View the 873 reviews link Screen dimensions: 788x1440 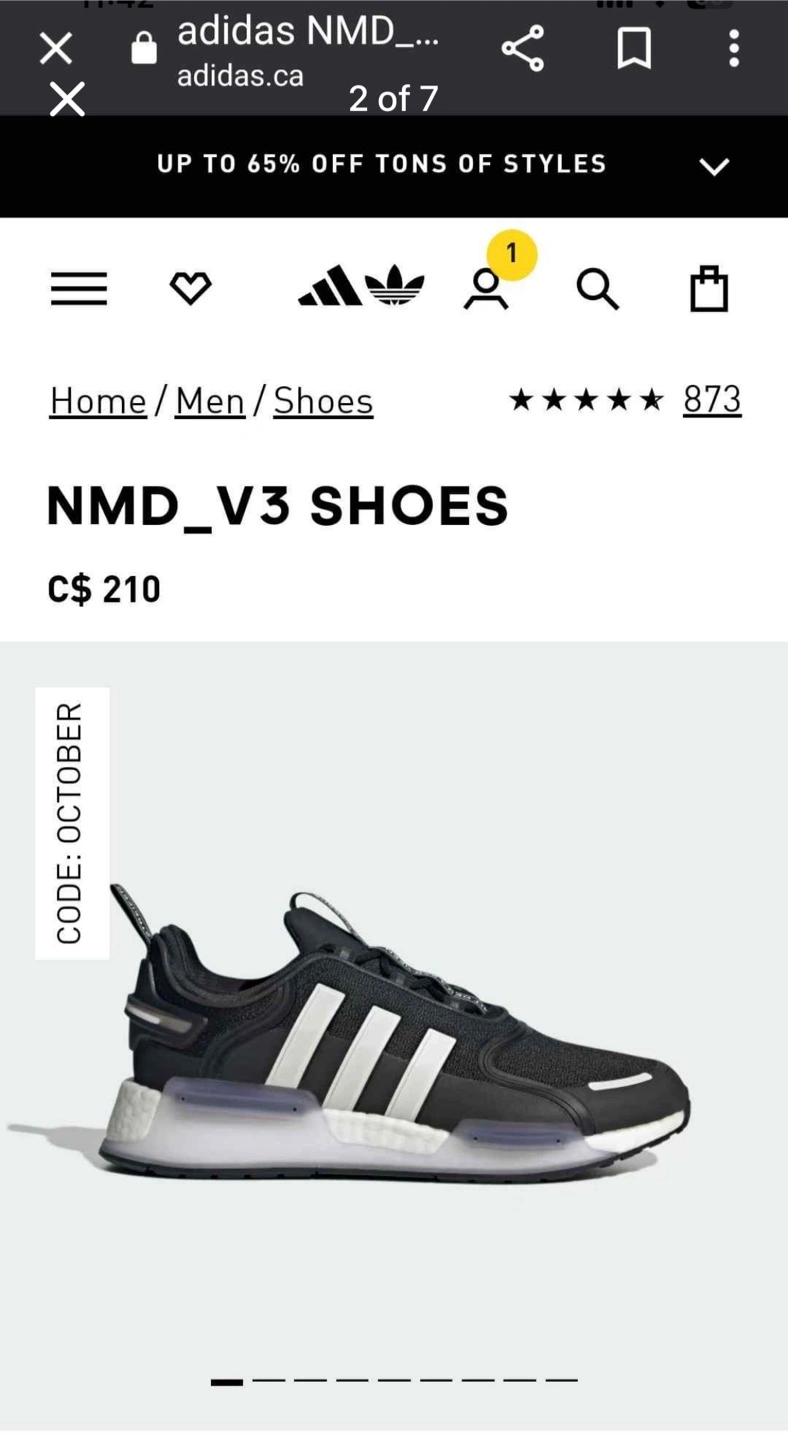(712, 399)
